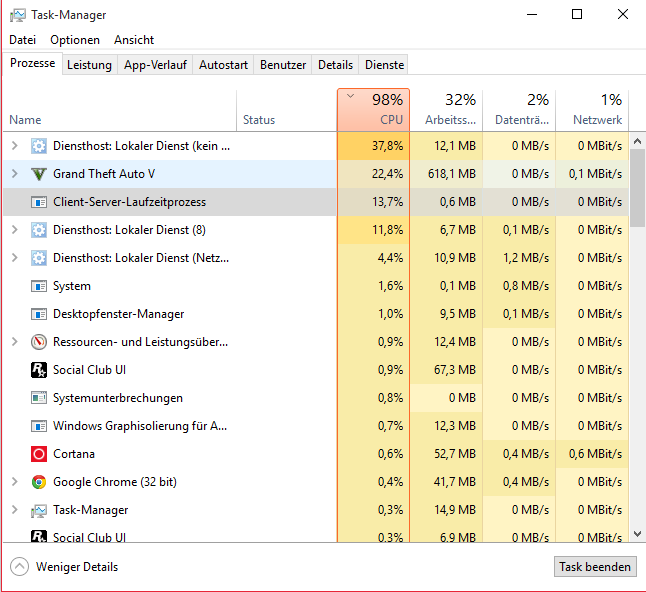This screenshot has width=646, height=592.
Task: Sort by the CPU column header
Action: tap(373, 110)
